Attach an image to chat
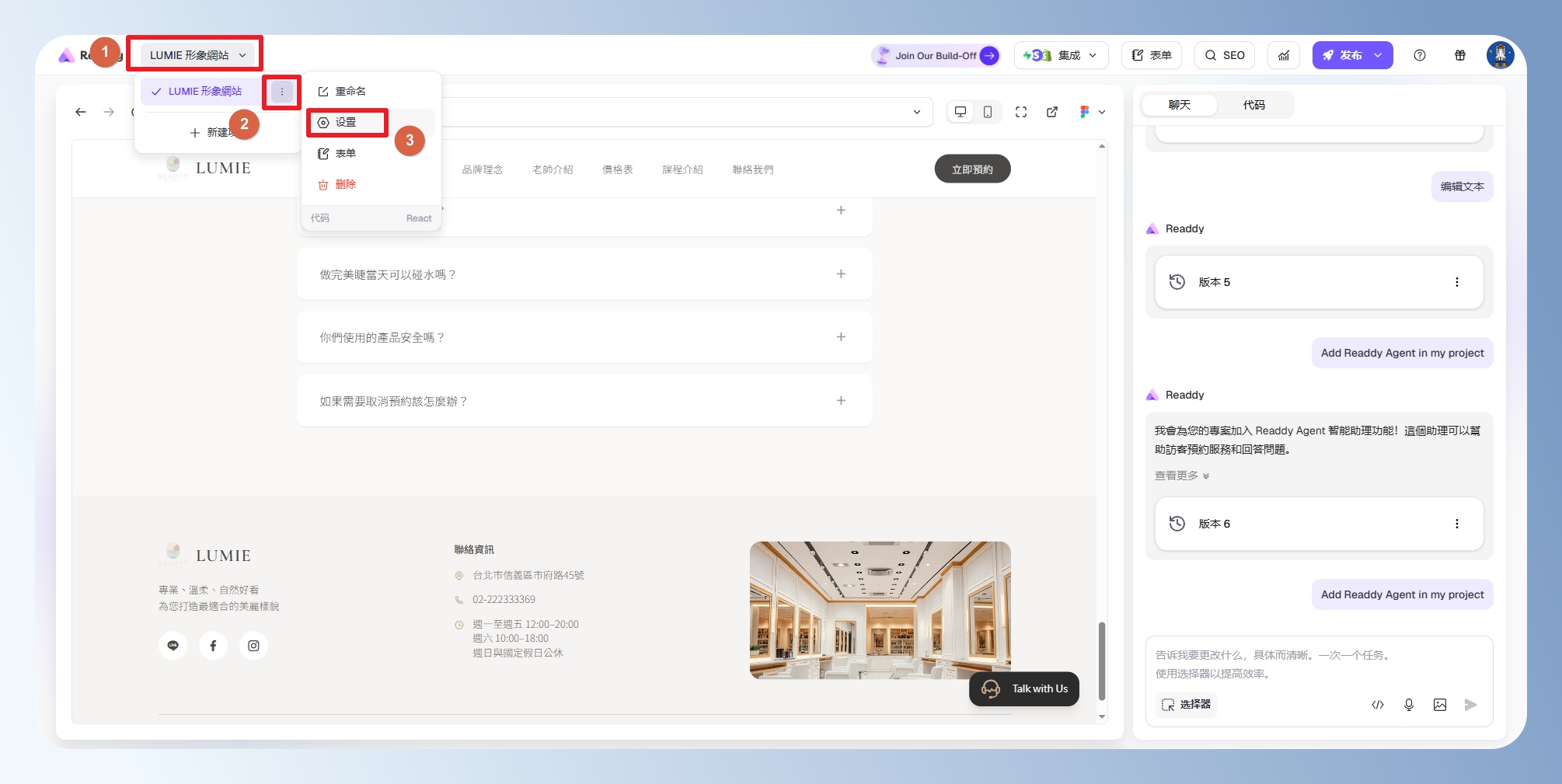 coord(1439,705)
